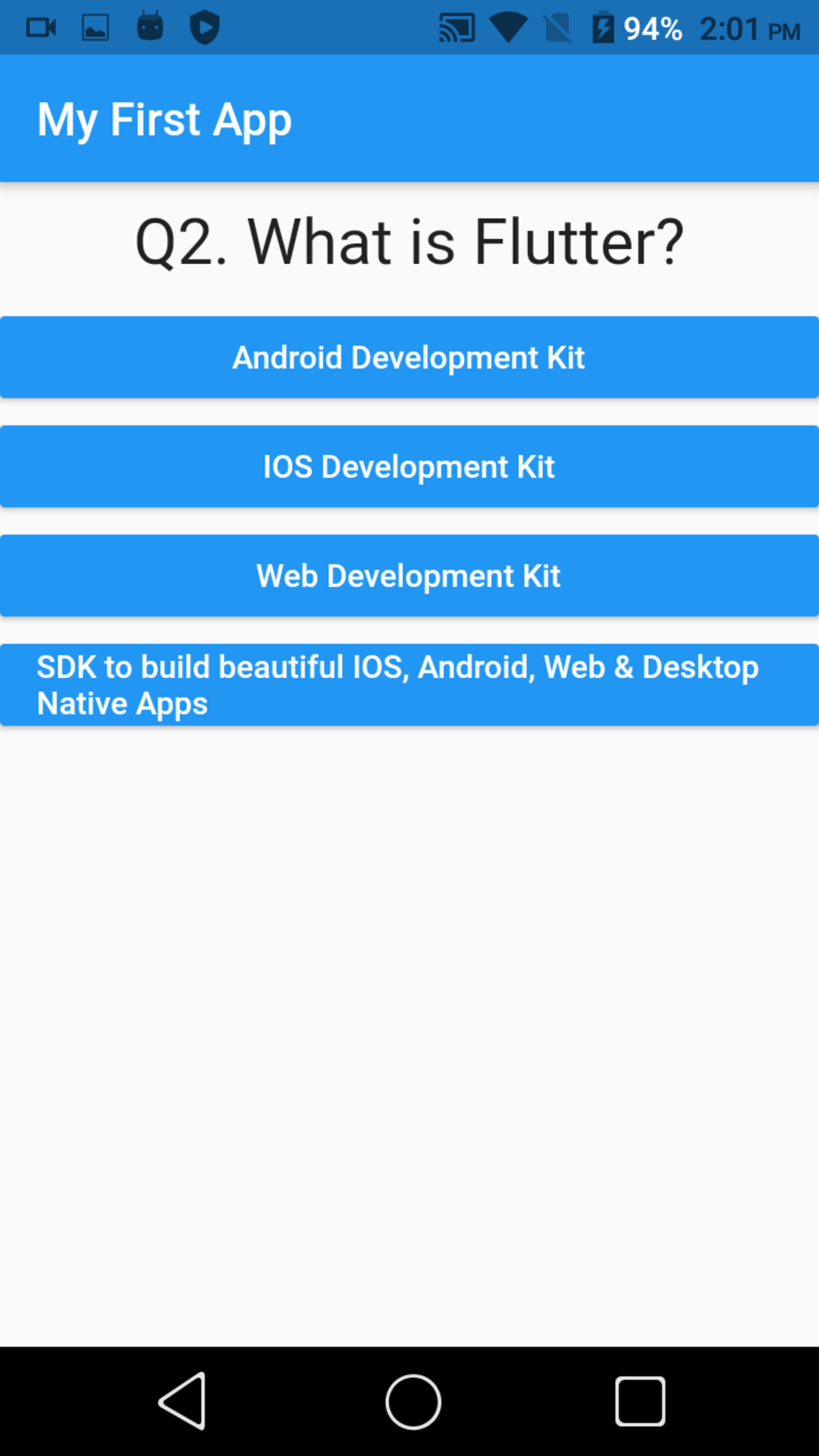
Task: Tap the battery charging status icon
Action: 603,27
